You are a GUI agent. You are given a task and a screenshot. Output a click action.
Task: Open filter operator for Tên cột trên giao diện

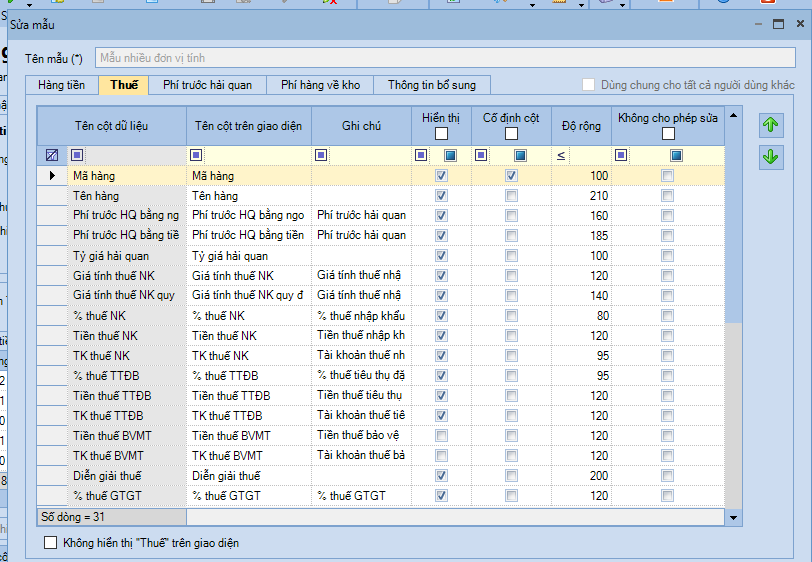coord(196,155)
